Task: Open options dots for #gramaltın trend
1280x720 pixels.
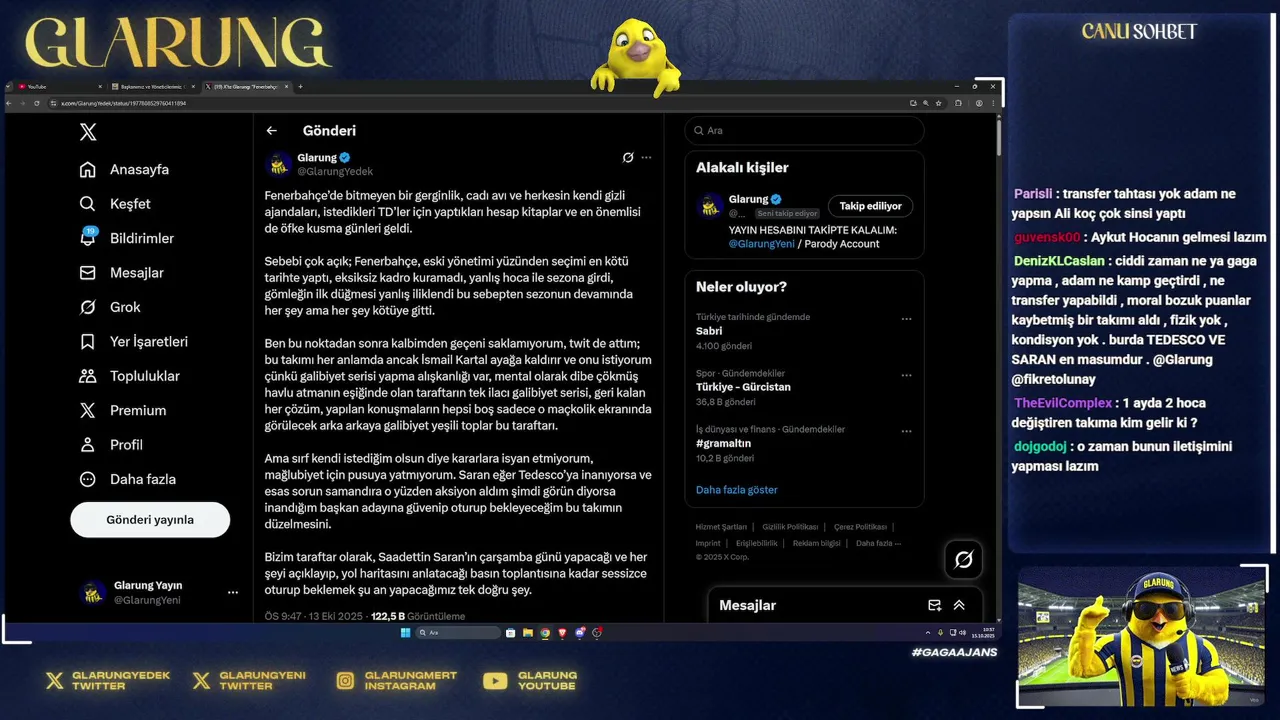Action: click(906, 431)
